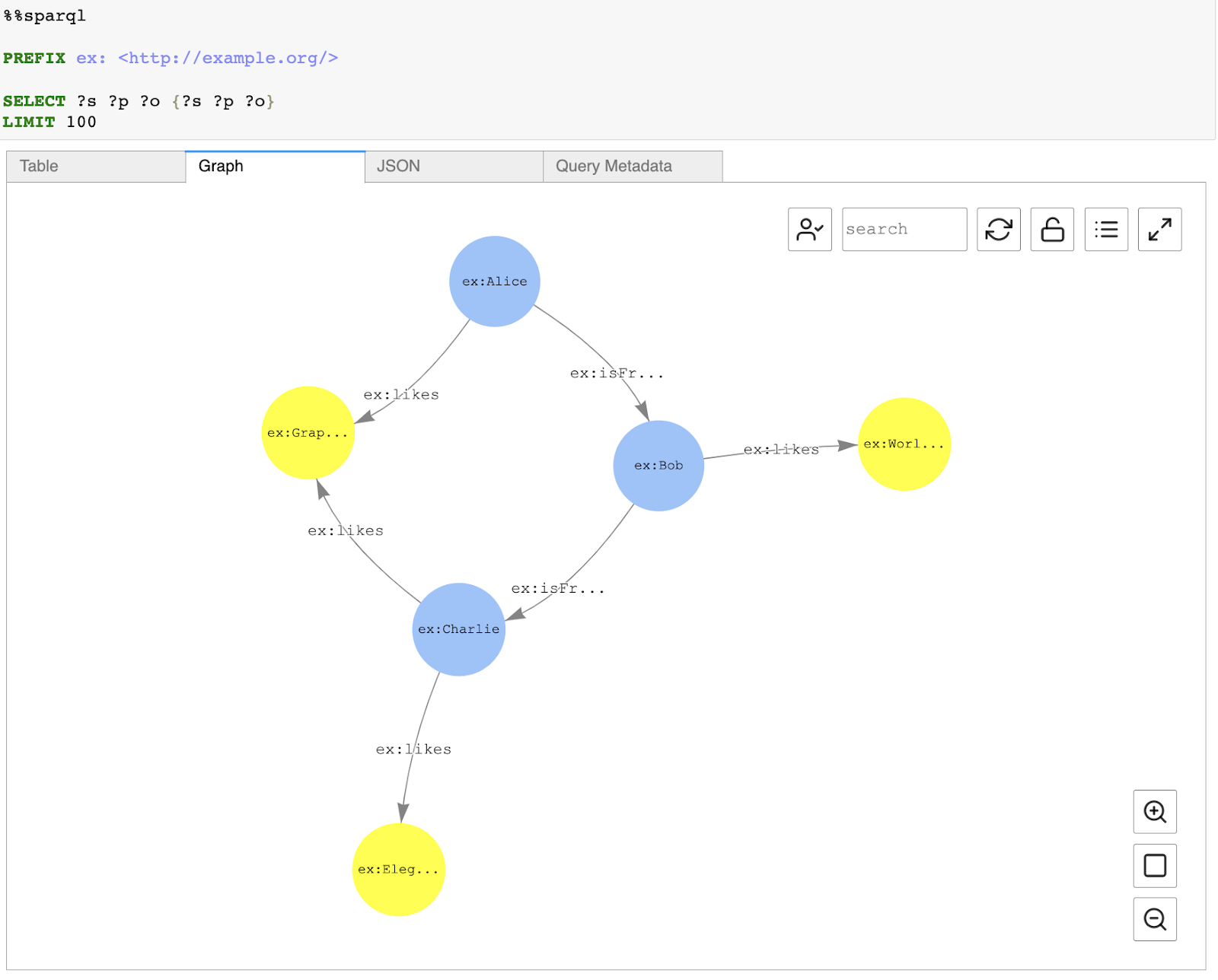Toggle fullscreen mode for the graph view
The height and width of the screenshot is (980, 1218).
click(1159, 229)
